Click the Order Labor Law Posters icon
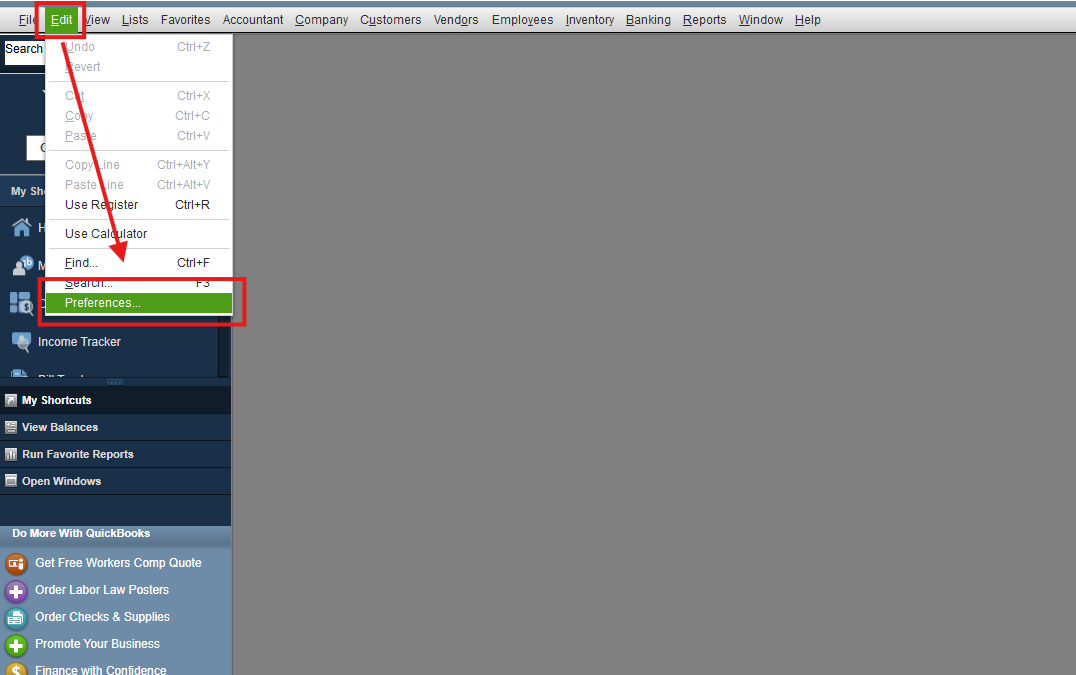 click(x=16, y=591)
